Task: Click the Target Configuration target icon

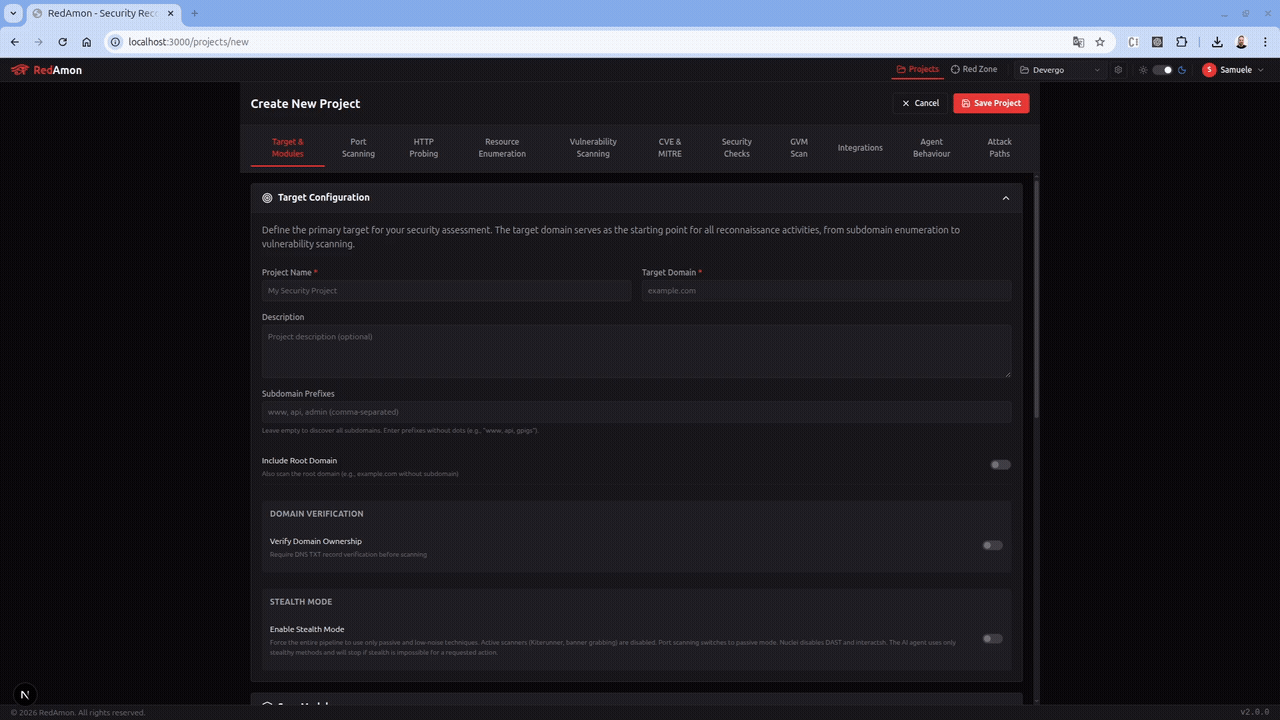Action: pyautogui.click(x=266, y=197)
